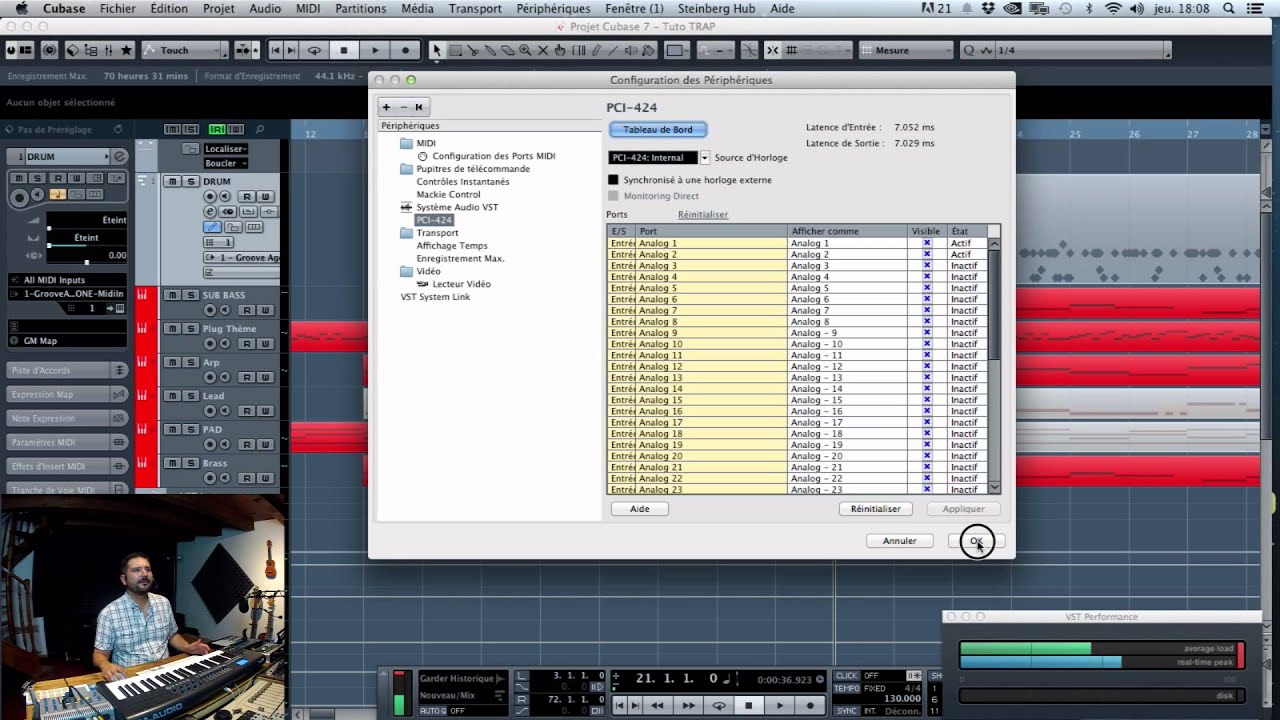Select the Object Selection arrow tool

[436, 50]
